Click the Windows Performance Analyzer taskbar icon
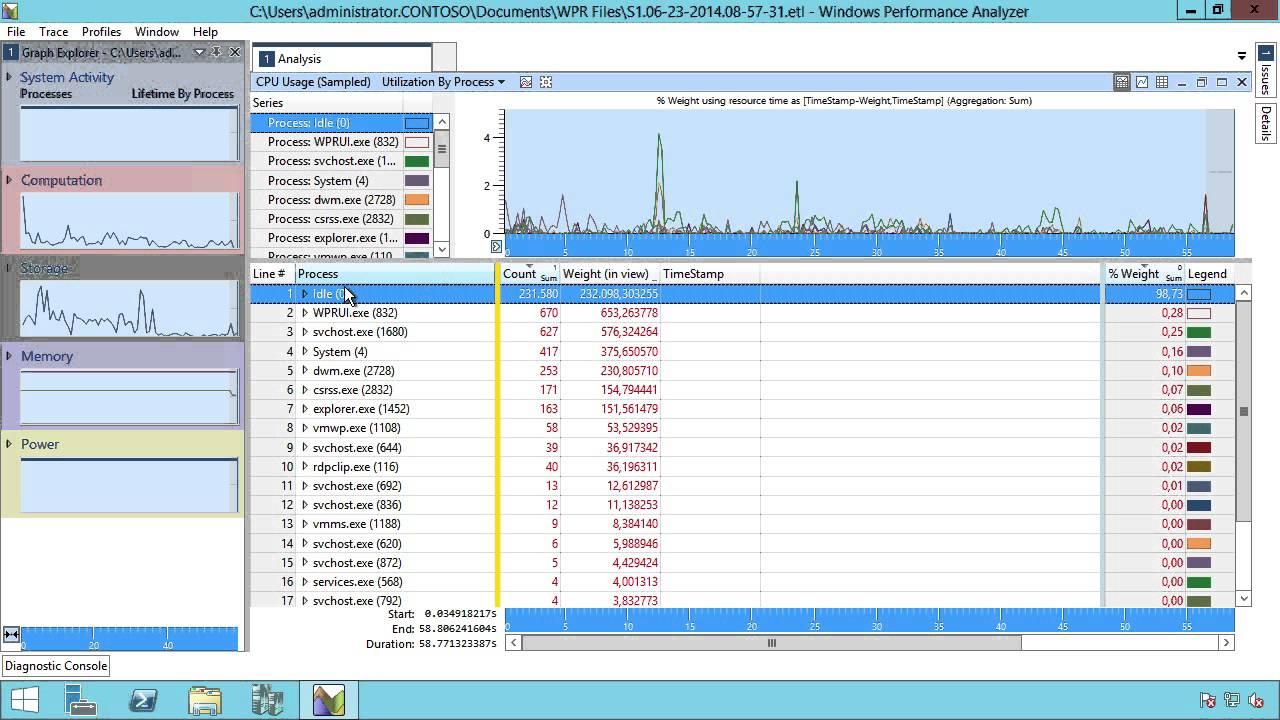The image size is (1280, 720). pyautogui.click(x=329, y=700)
